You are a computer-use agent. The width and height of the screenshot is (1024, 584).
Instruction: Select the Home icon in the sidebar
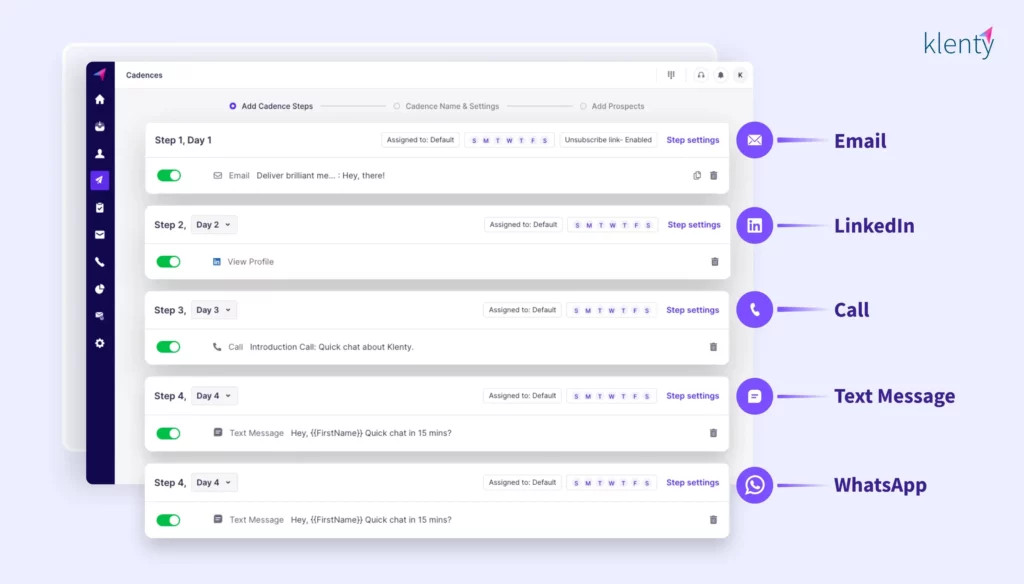[x=99, y=100]
